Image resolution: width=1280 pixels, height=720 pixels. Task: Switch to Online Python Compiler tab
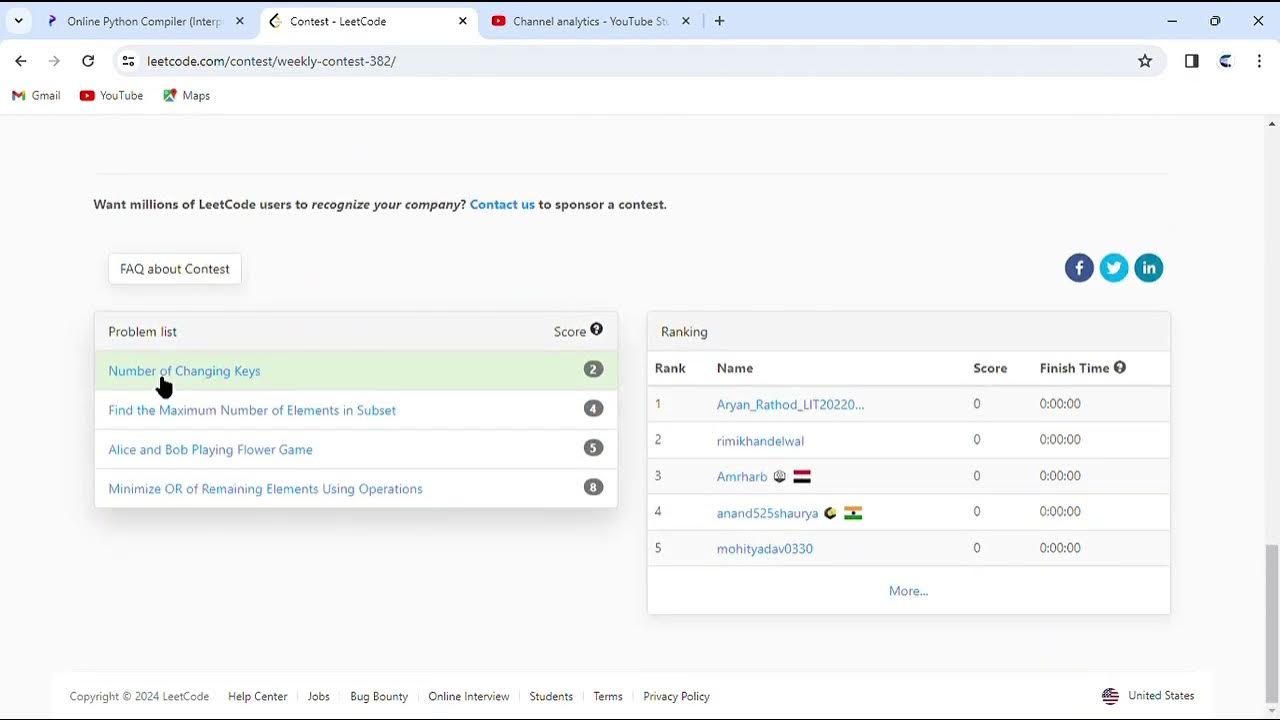[144, 21]
